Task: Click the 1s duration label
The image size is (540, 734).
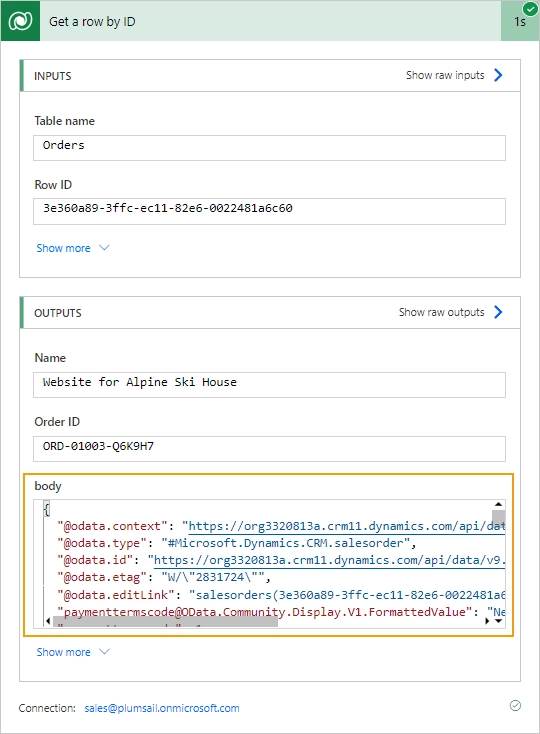Action: [520, 22]
